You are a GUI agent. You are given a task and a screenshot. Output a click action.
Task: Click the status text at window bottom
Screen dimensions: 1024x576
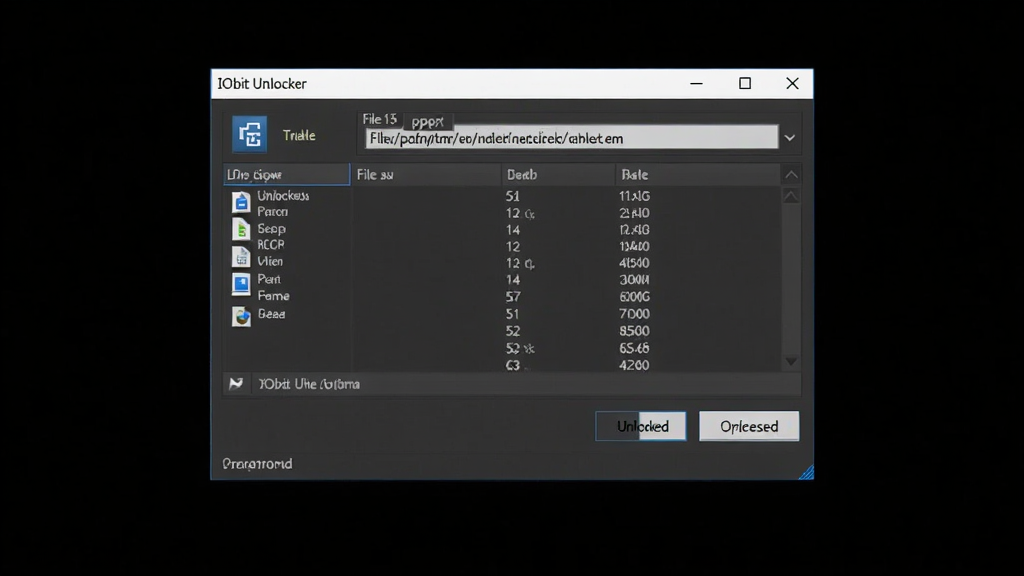click(x=257, y=464)
